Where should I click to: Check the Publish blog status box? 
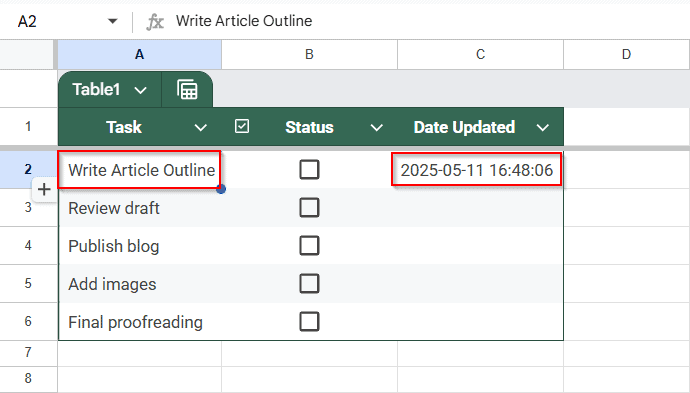(309, 246)
